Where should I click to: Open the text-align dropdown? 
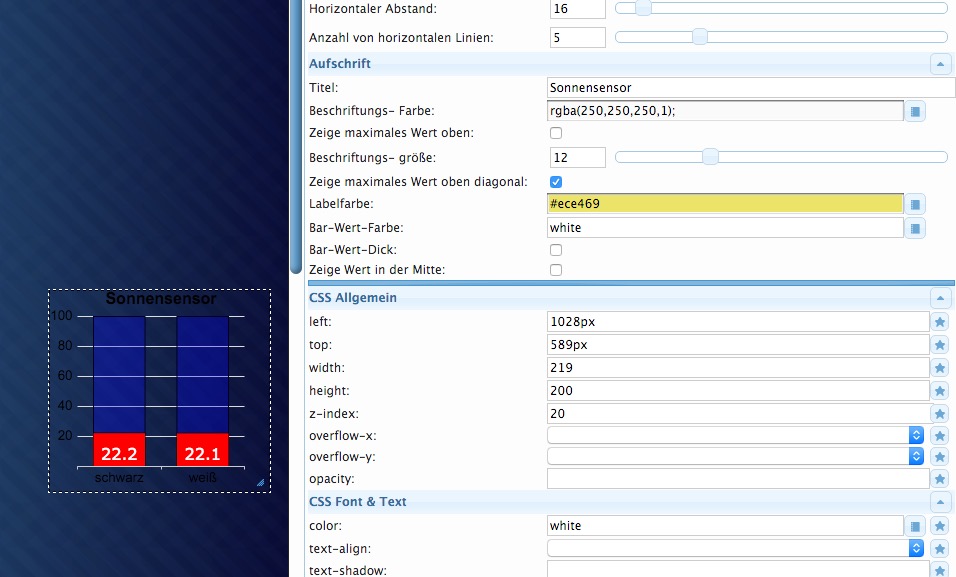click(735, 548)
